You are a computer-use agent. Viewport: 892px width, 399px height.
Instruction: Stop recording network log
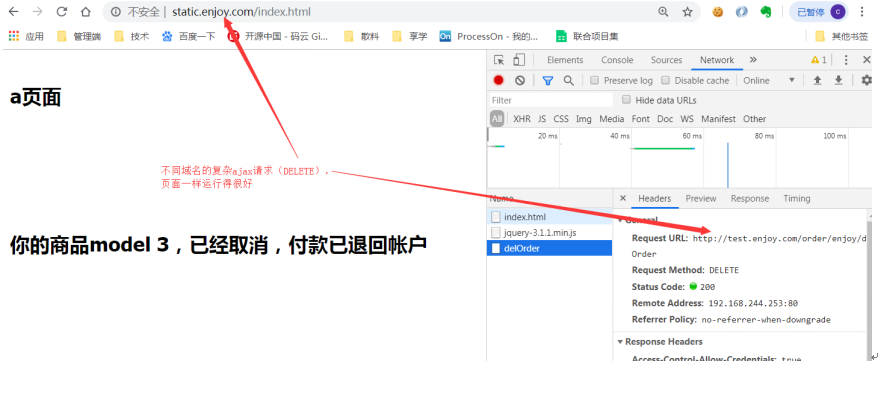point(498,80)
